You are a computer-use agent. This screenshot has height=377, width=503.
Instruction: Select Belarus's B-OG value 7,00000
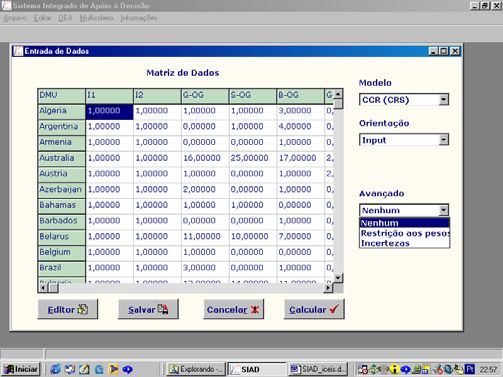tap(300, 237)
